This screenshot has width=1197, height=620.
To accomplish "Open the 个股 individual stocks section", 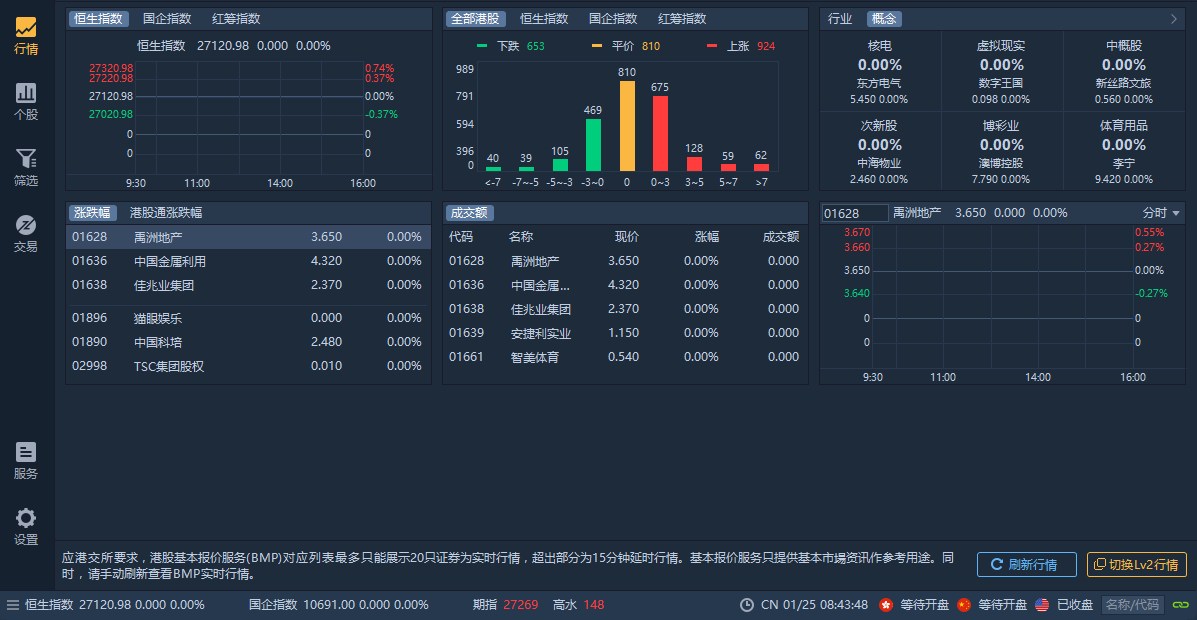I will tap(26, 102).
